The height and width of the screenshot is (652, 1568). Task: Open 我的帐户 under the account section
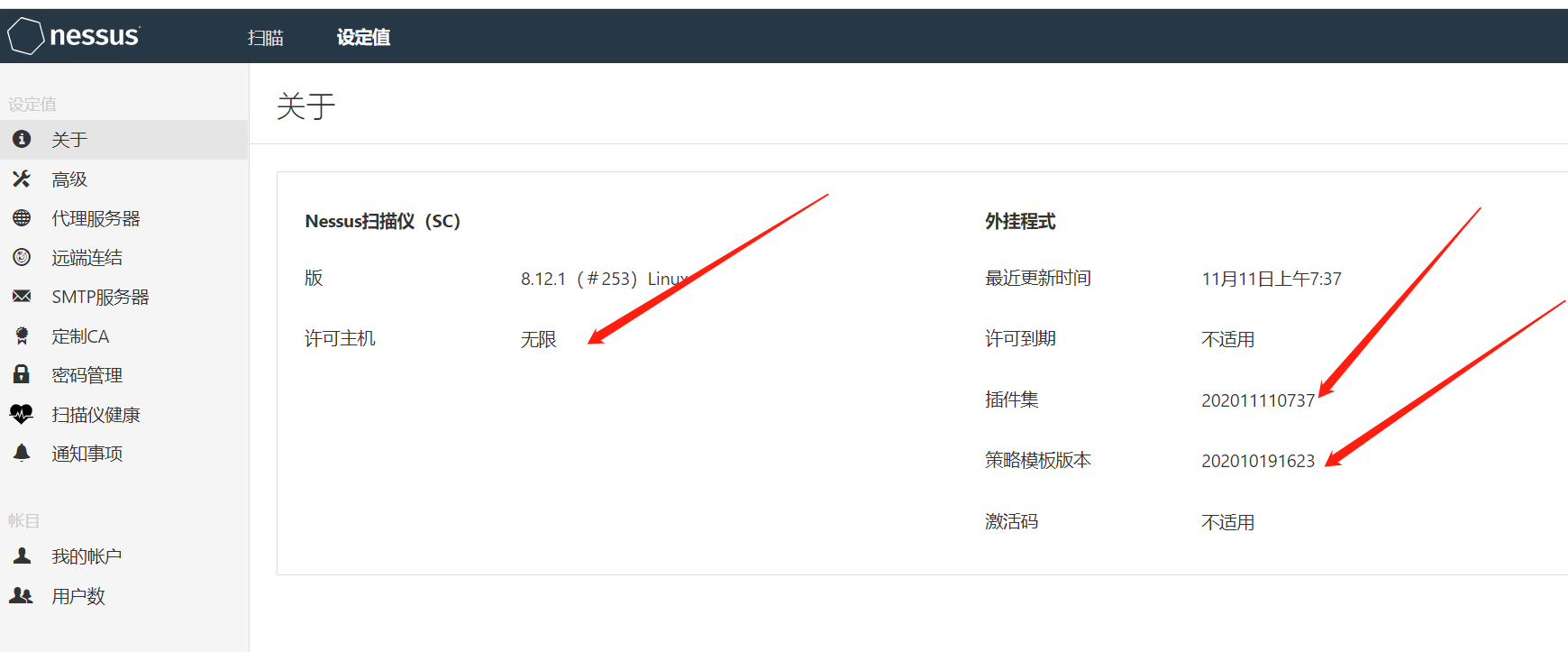(x=87, y=556)
